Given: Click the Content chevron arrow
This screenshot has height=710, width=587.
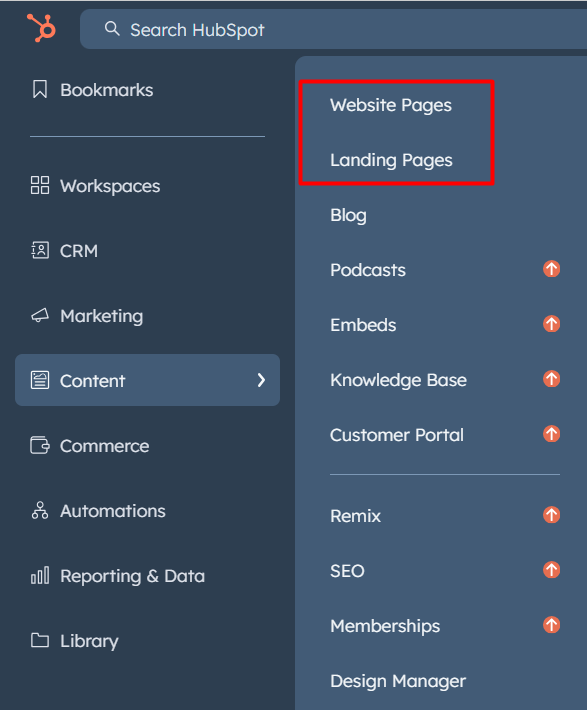Looking at the screenshot, I should (261, 380).
